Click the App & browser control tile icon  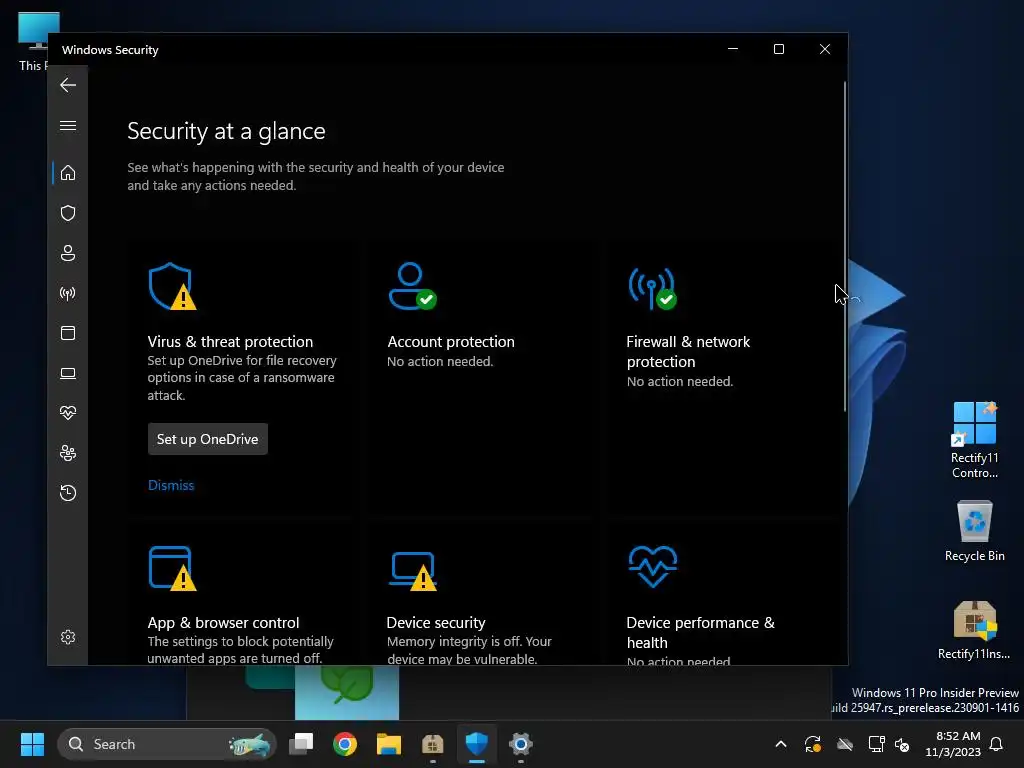(172, 568)
